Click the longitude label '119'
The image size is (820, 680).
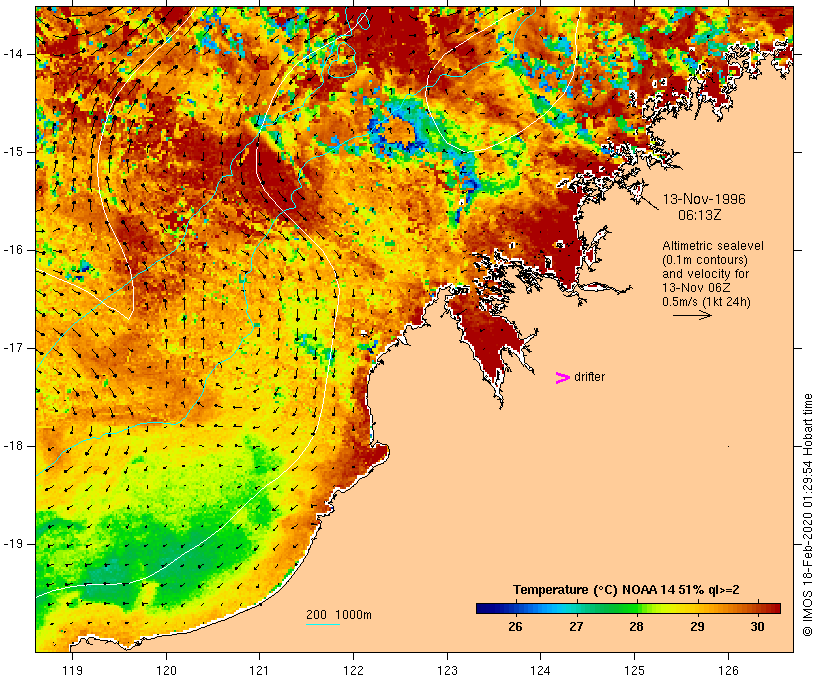coord(72,670)
